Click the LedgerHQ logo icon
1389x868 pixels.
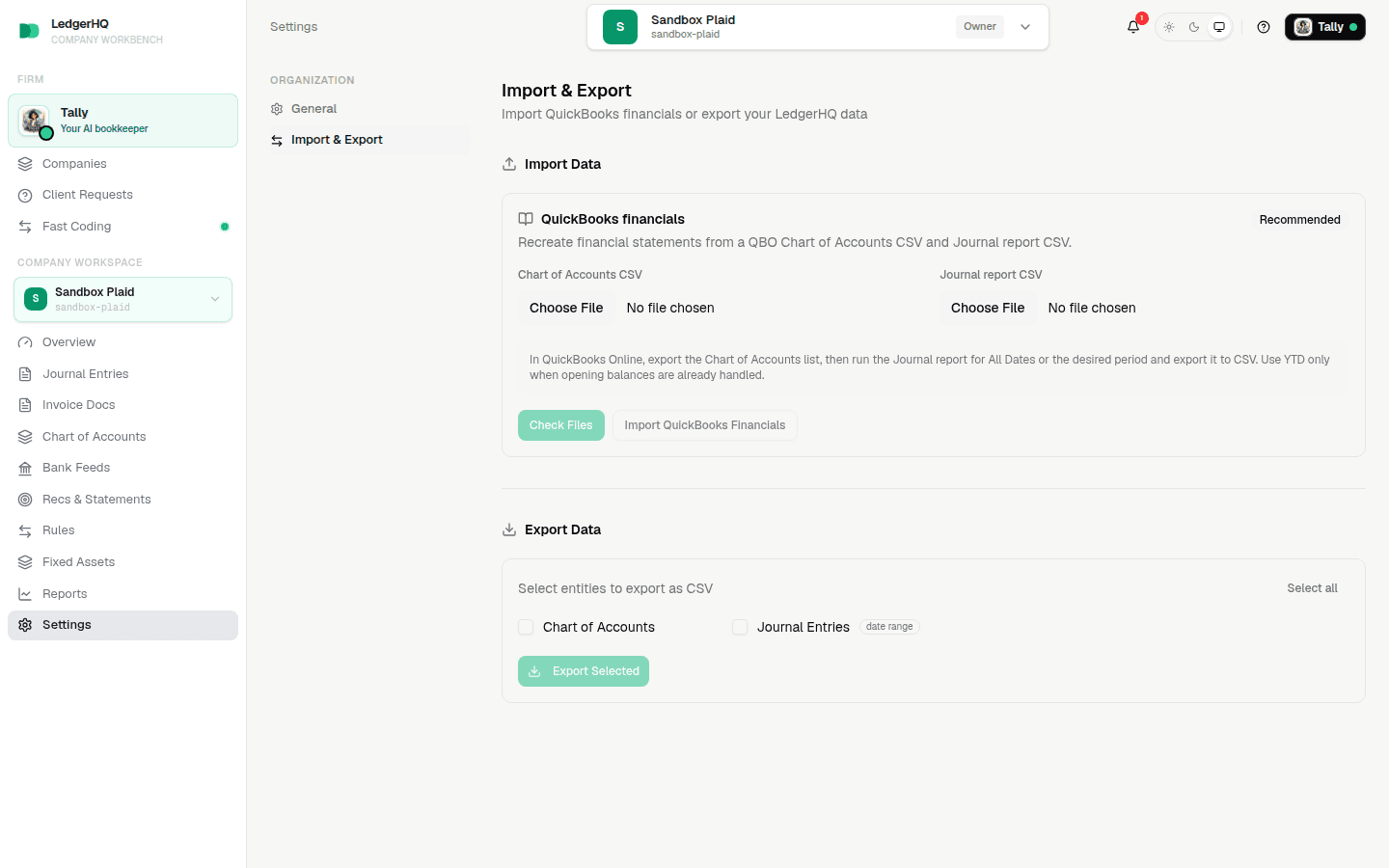click(29, 31)
